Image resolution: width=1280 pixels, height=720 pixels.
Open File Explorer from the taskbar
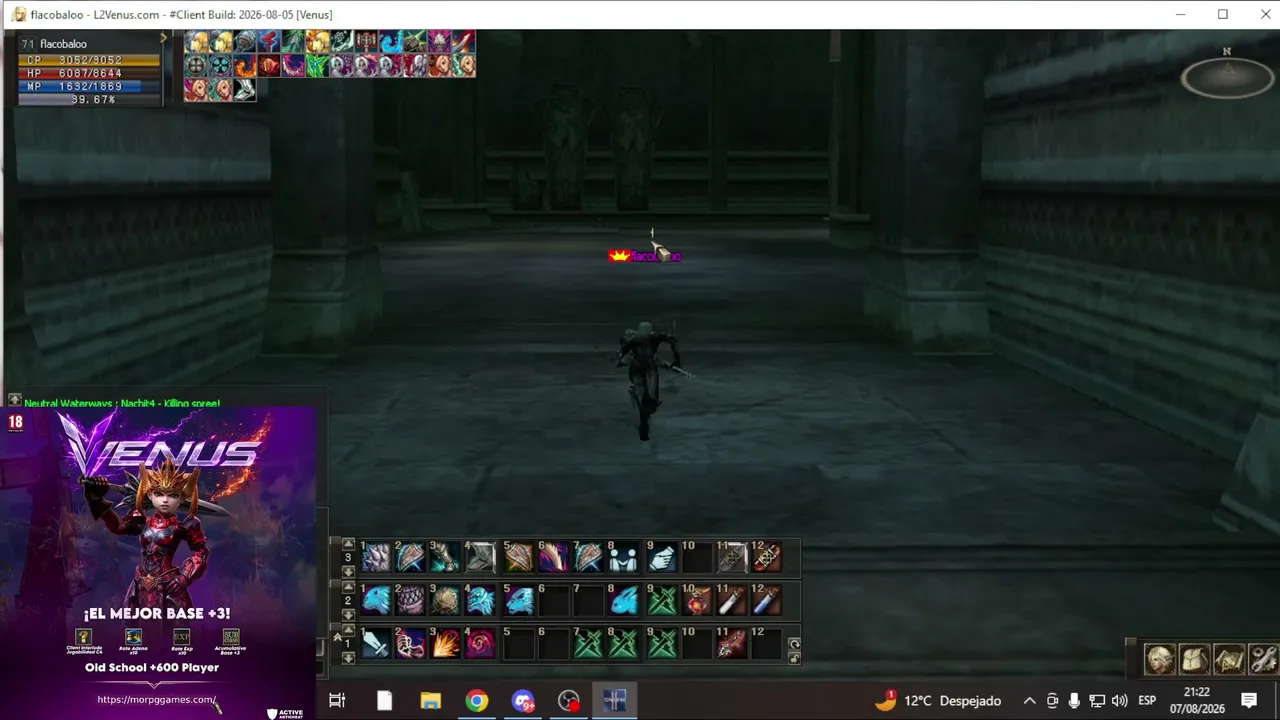(430, 701)
